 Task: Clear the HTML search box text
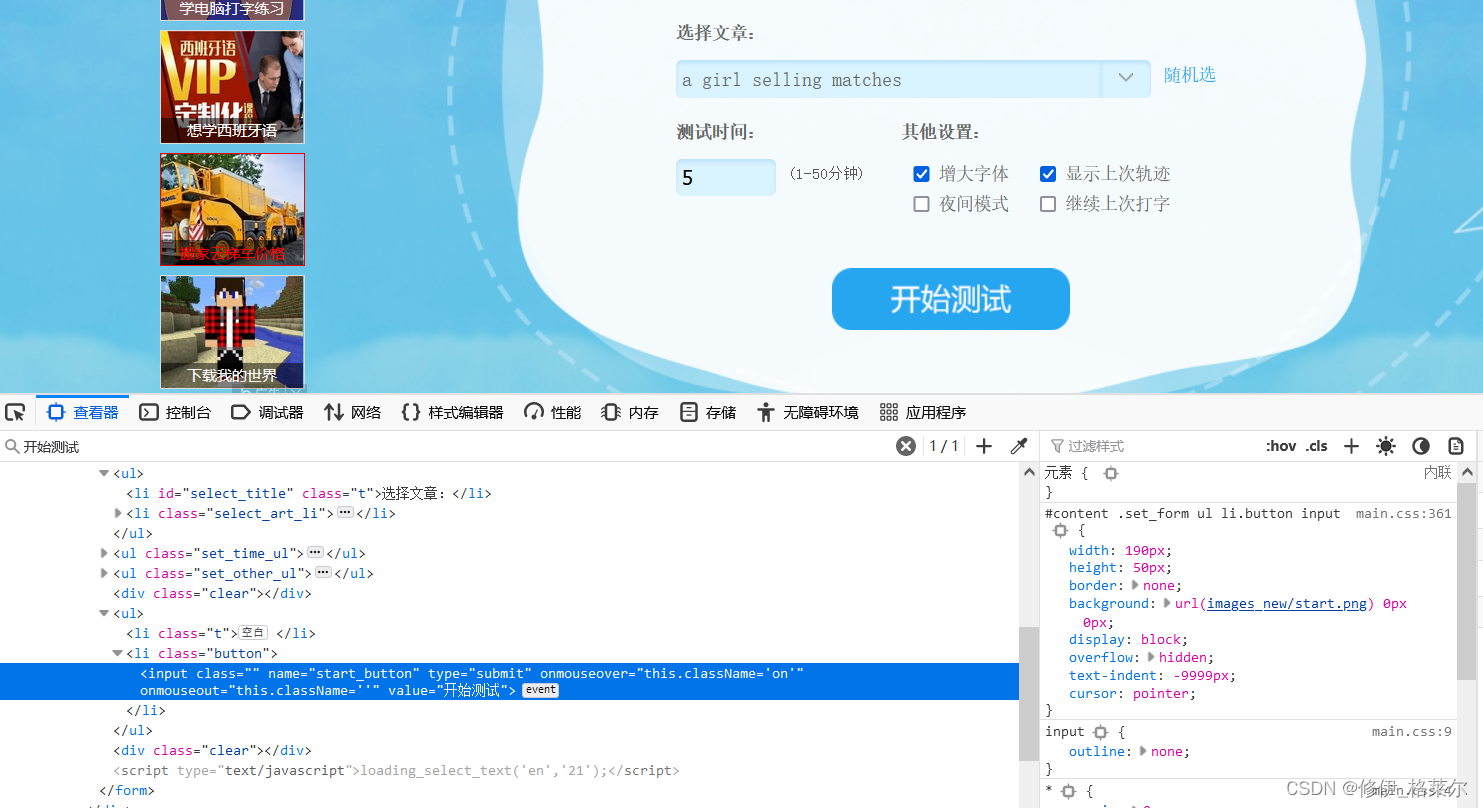pyautogui.click(x=906, y=446)
